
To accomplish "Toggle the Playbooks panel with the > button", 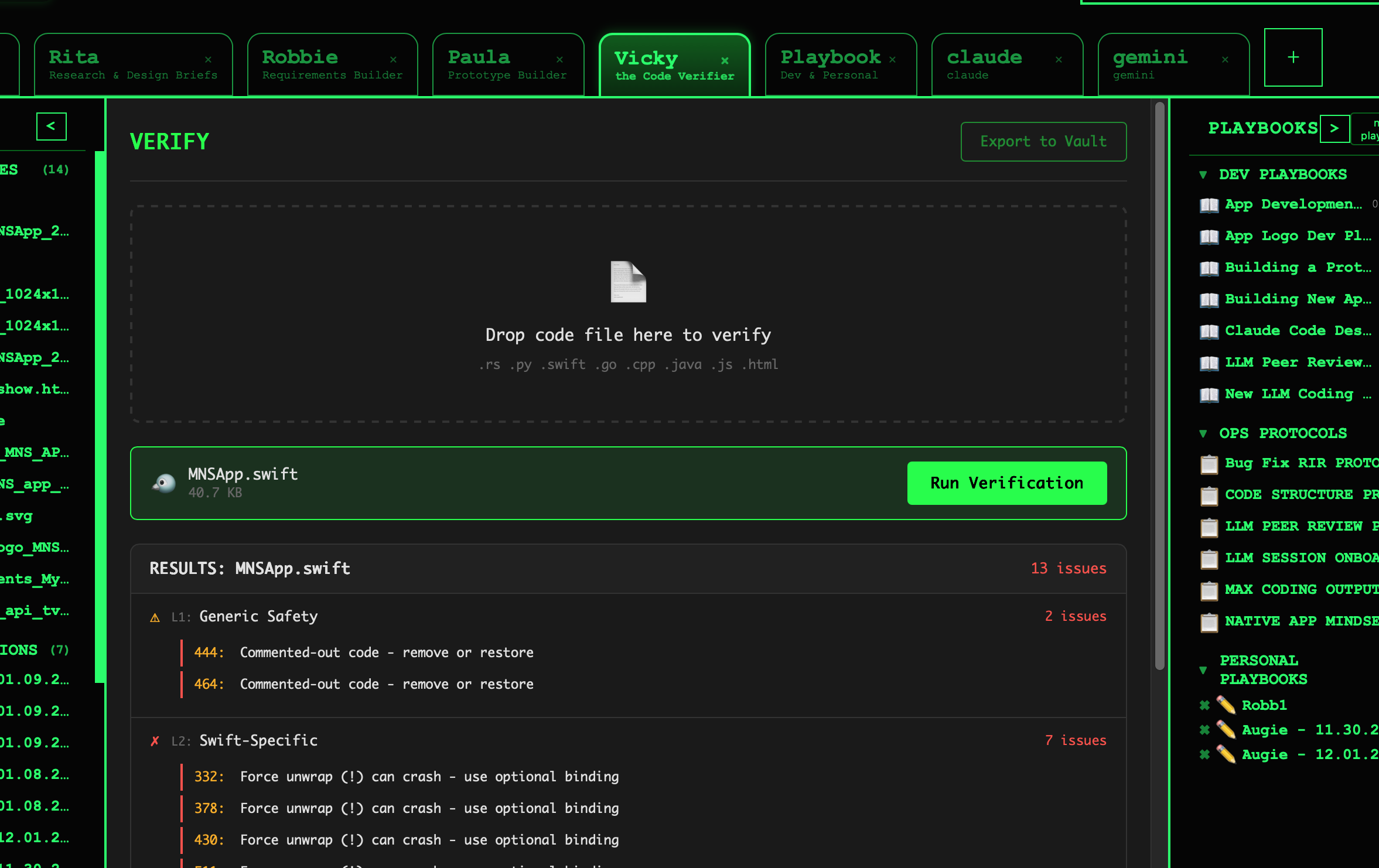I will tap(1334, 128).
